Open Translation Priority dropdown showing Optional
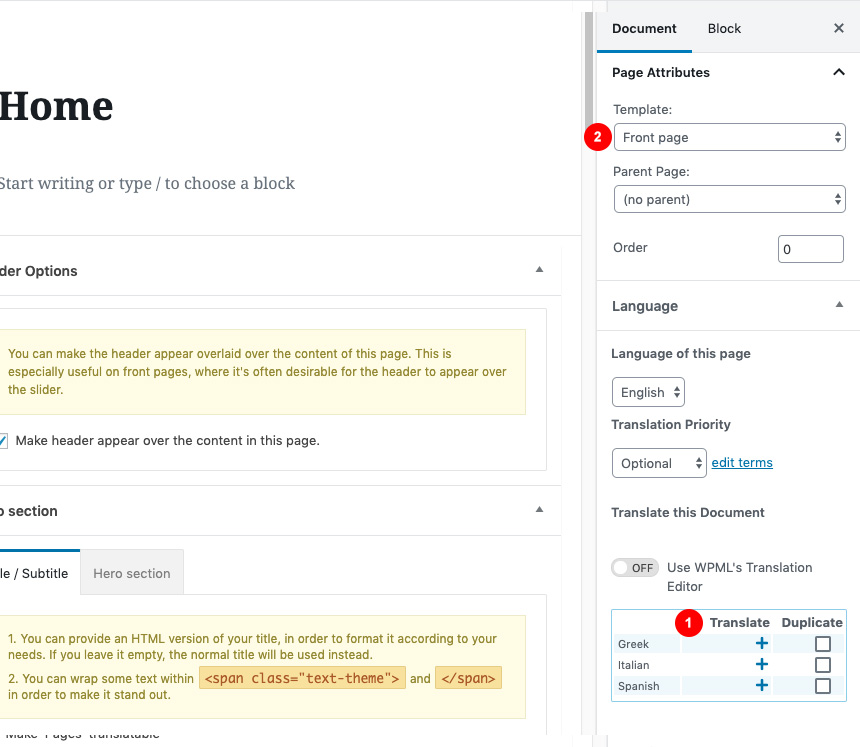This screenshot has width=860, height=747. (x=659, y=463)
